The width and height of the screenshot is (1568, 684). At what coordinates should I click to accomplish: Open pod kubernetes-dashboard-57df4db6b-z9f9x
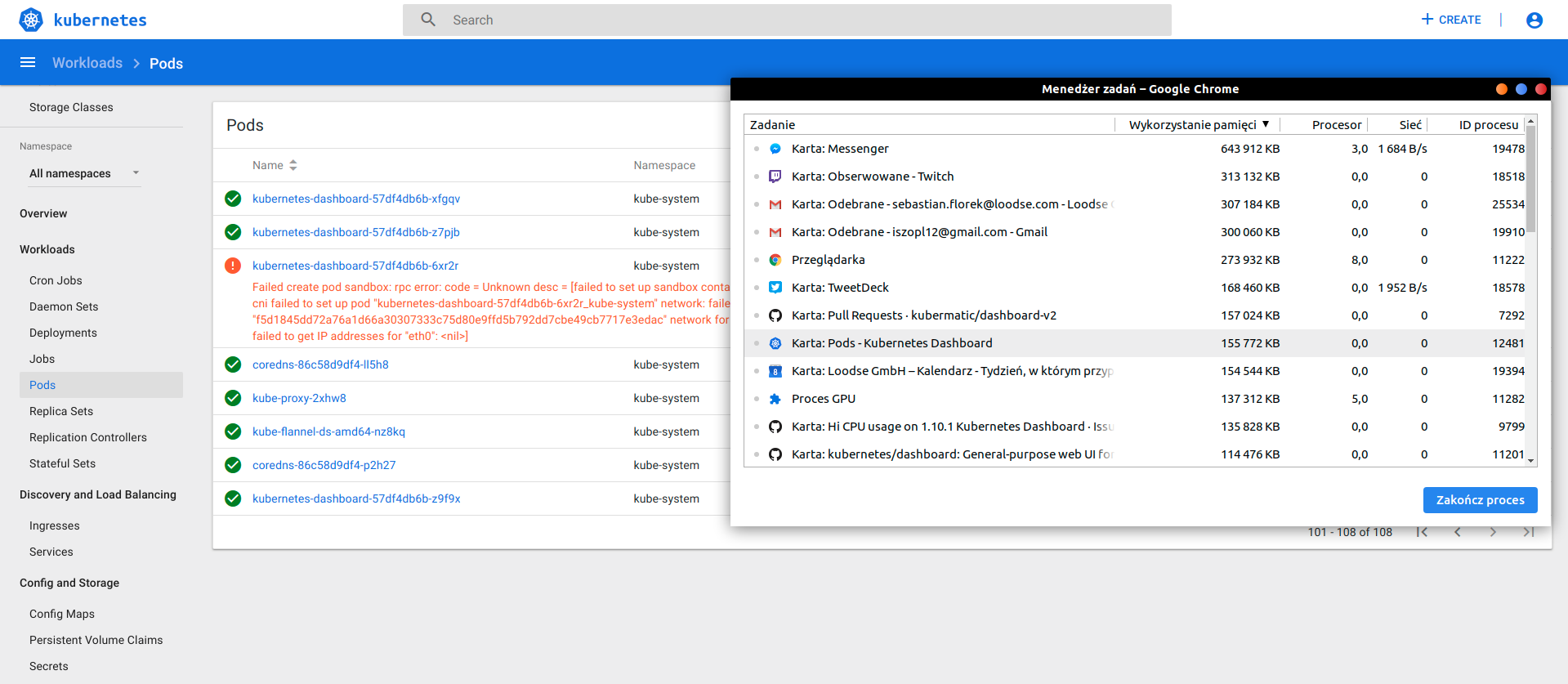(356, 498)
